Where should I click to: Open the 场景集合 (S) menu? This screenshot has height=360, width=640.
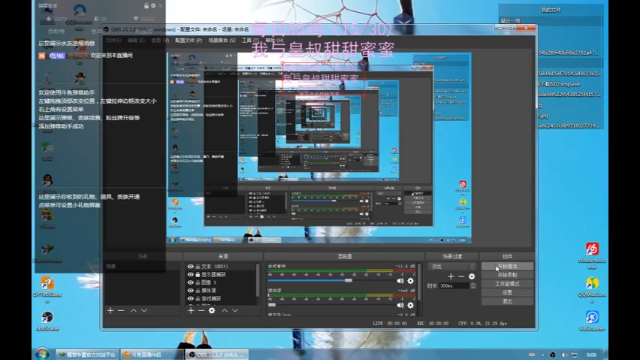[x=222, y=40]
